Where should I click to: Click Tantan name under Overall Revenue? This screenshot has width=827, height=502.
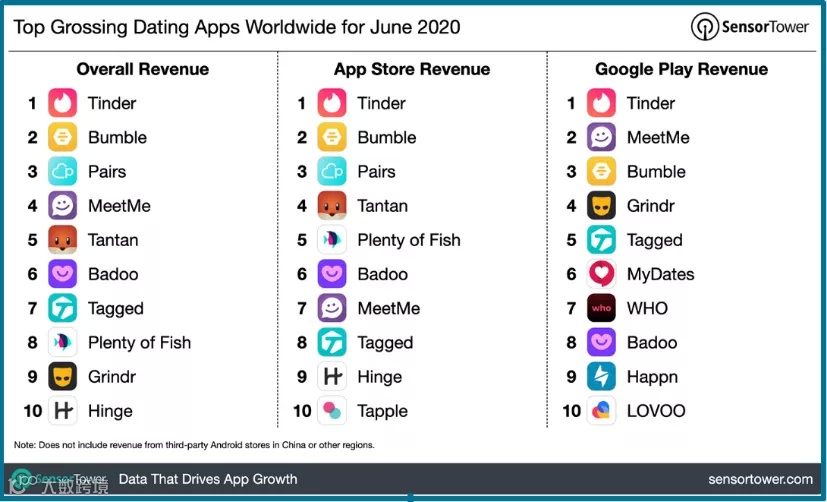pos(113,240)
